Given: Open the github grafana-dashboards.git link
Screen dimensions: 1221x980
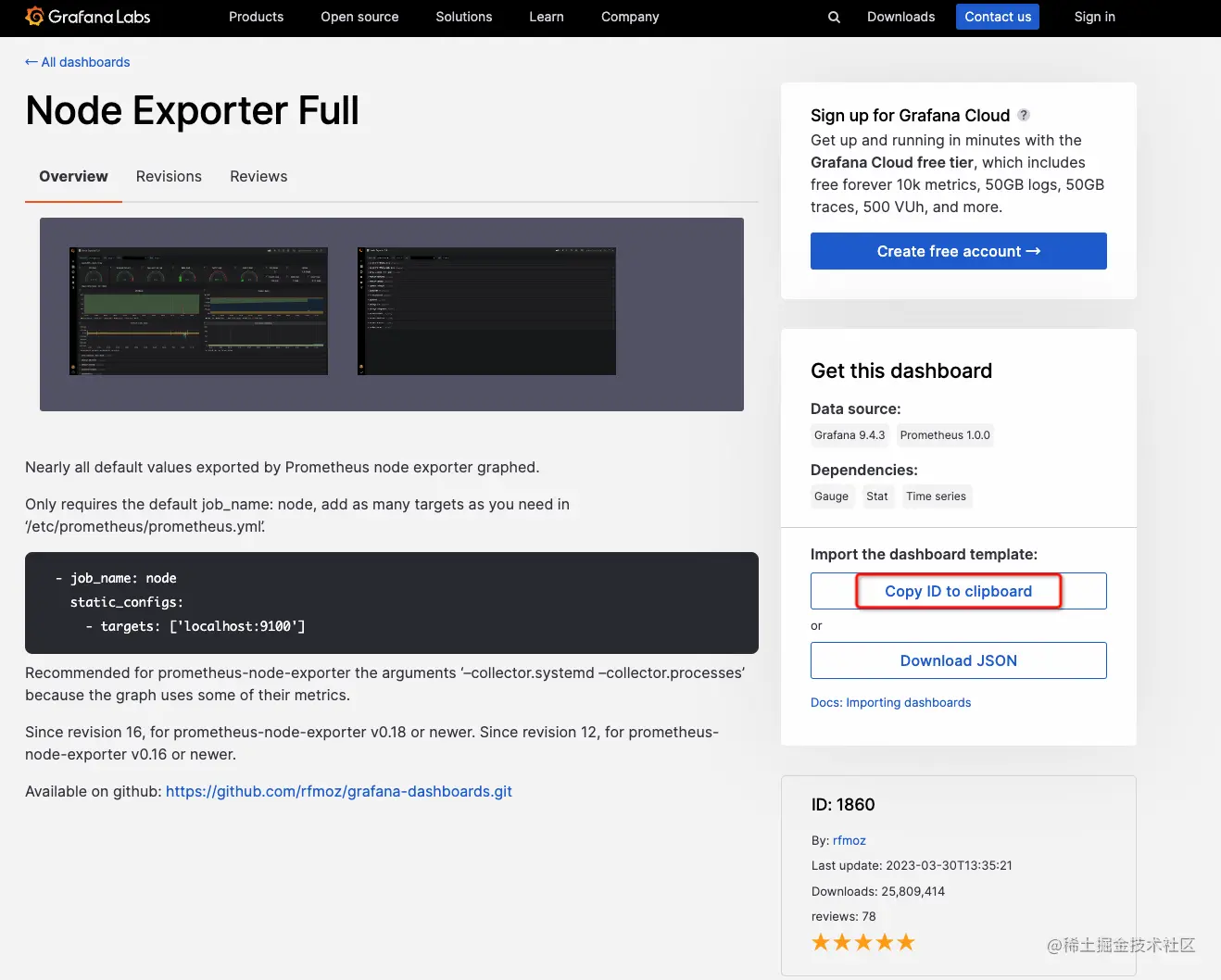Looking at the screenshot, I should pos(339,791).
